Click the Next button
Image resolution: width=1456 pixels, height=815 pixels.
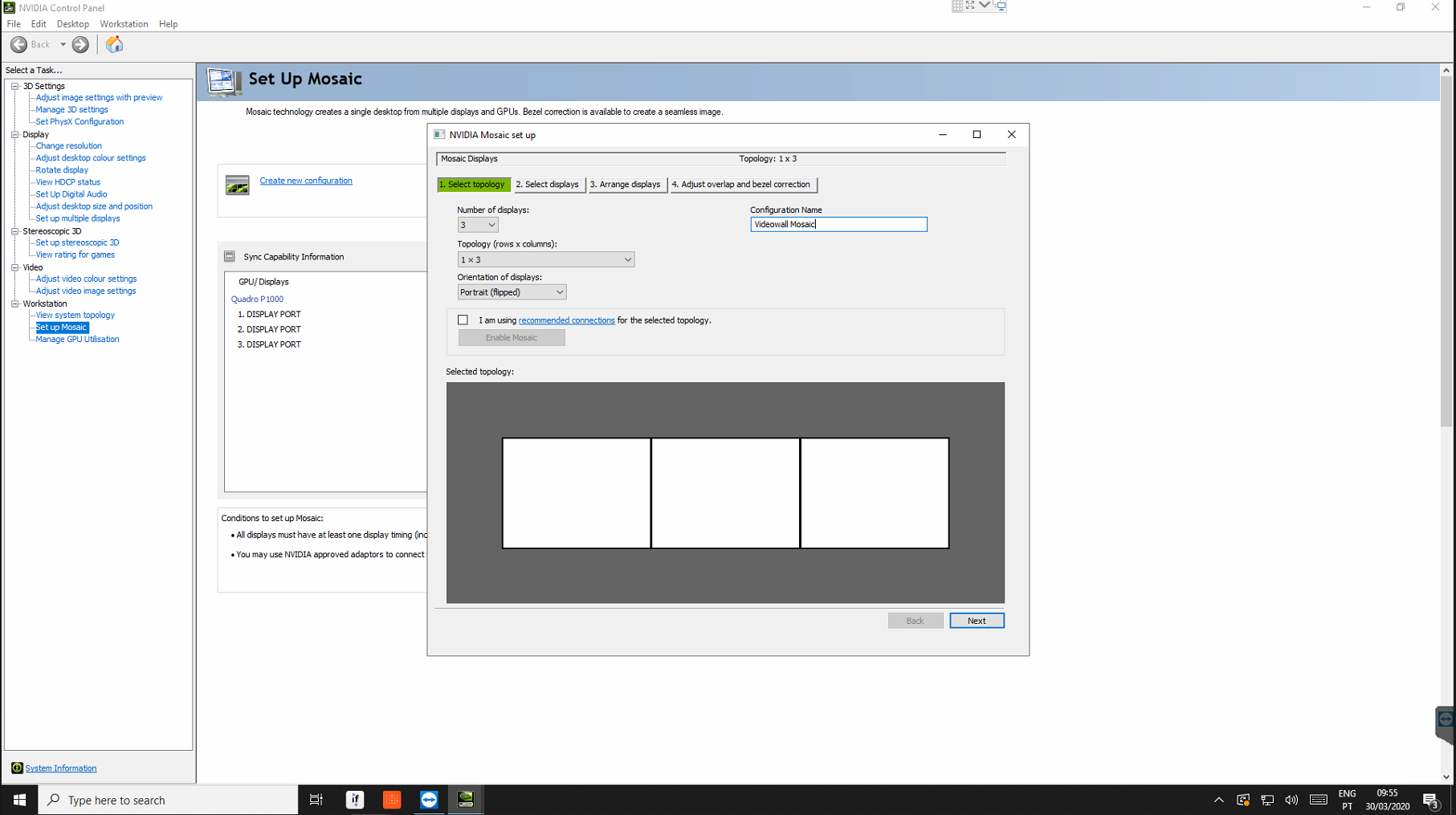click(x=977, y=621)
